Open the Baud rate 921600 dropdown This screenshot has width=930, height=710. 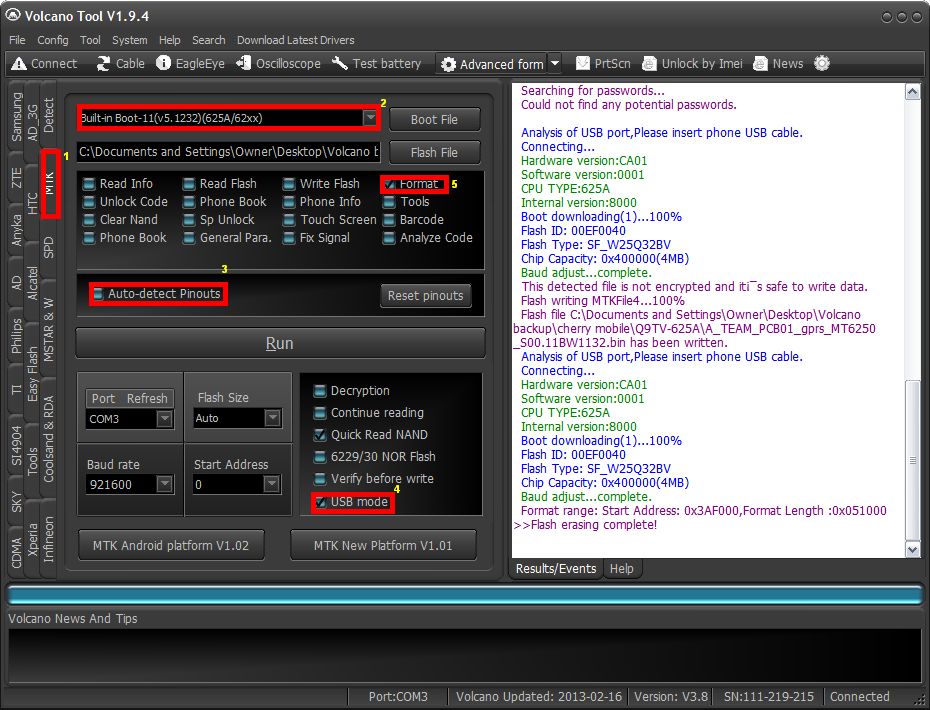(x=164, y=484)
